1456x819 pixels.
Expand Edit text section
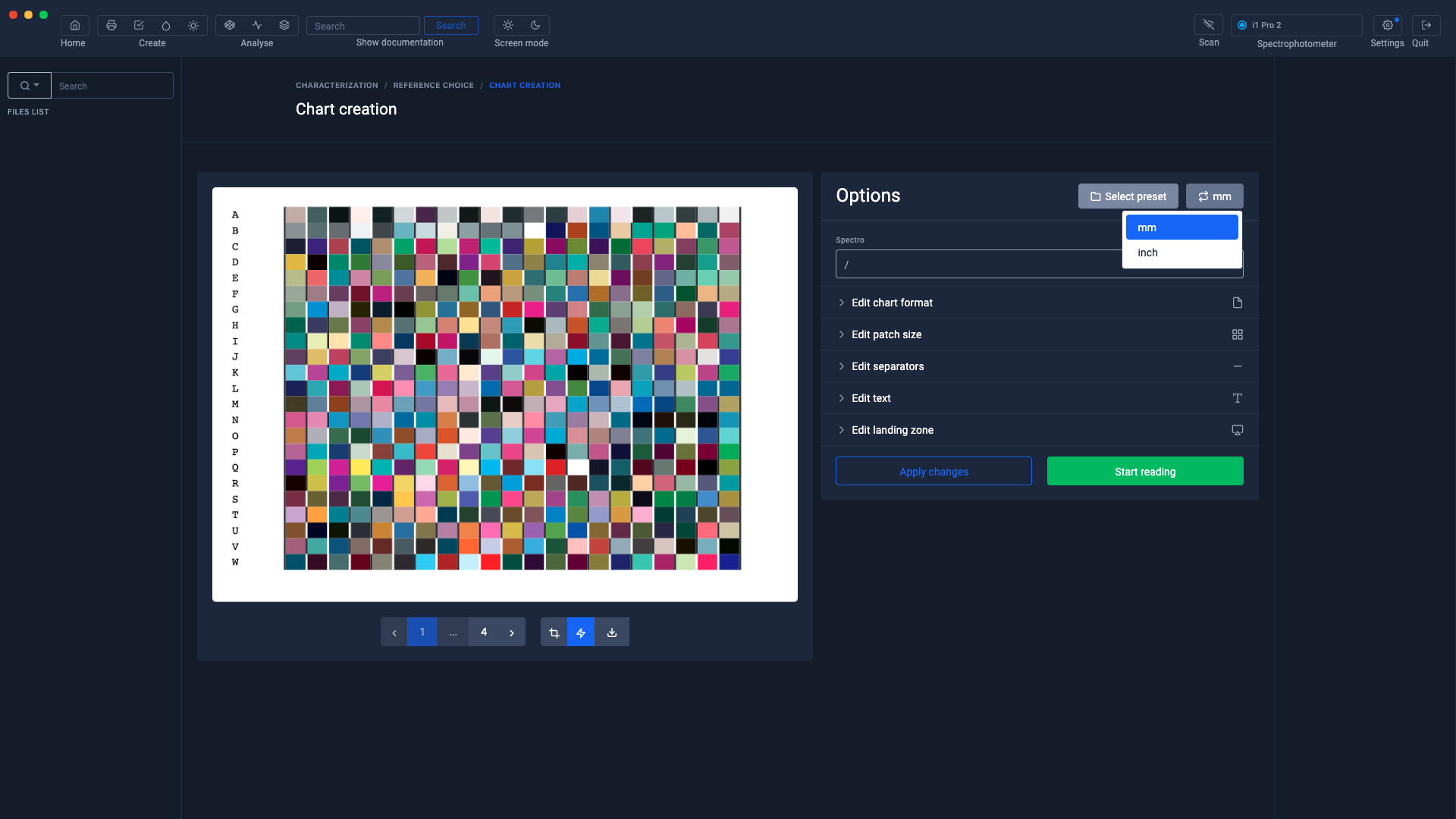(x=1040, y=398)
